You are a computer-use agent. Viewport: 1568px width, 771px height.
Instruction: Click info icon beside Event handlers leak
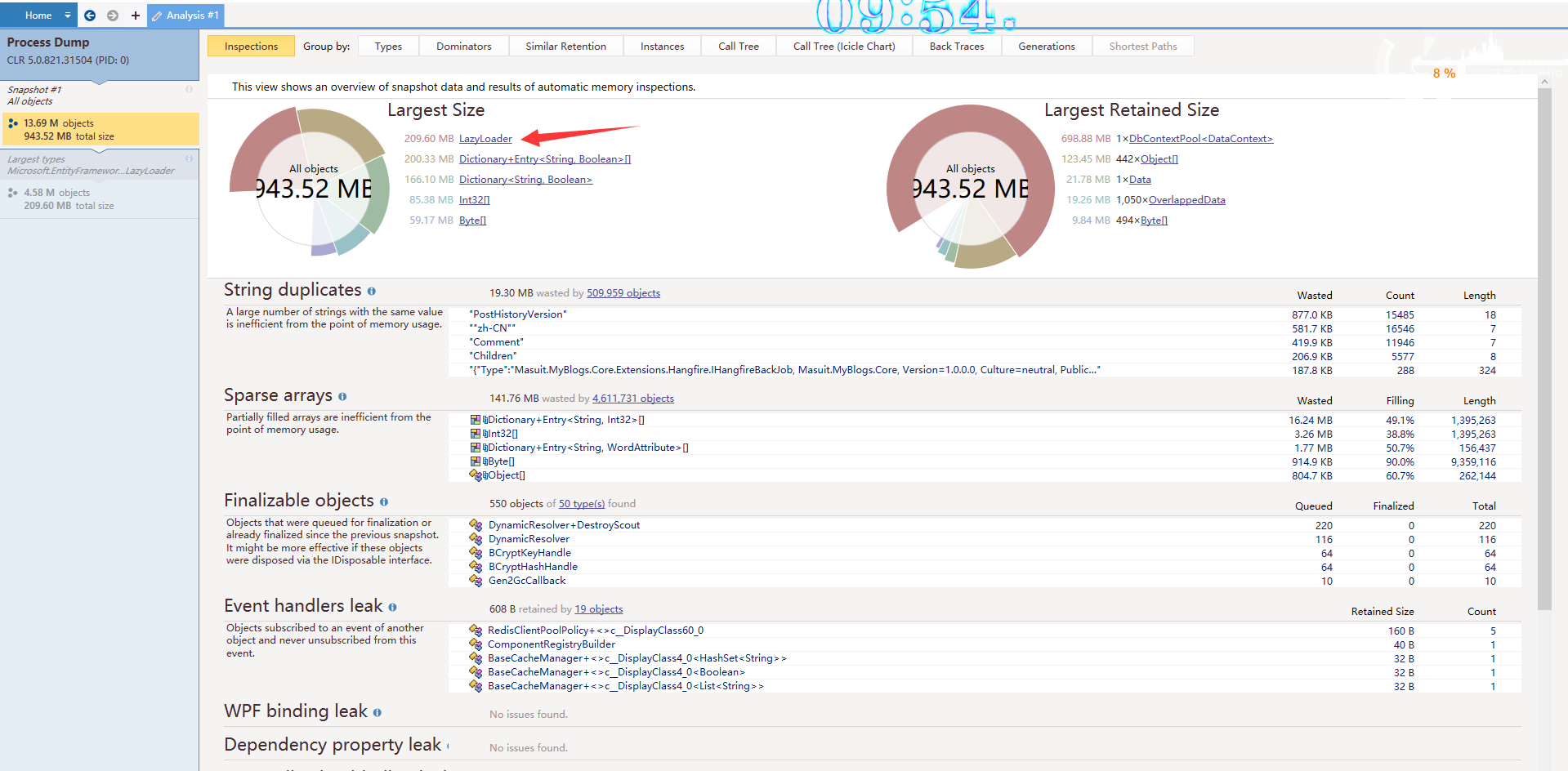point(393,608)
